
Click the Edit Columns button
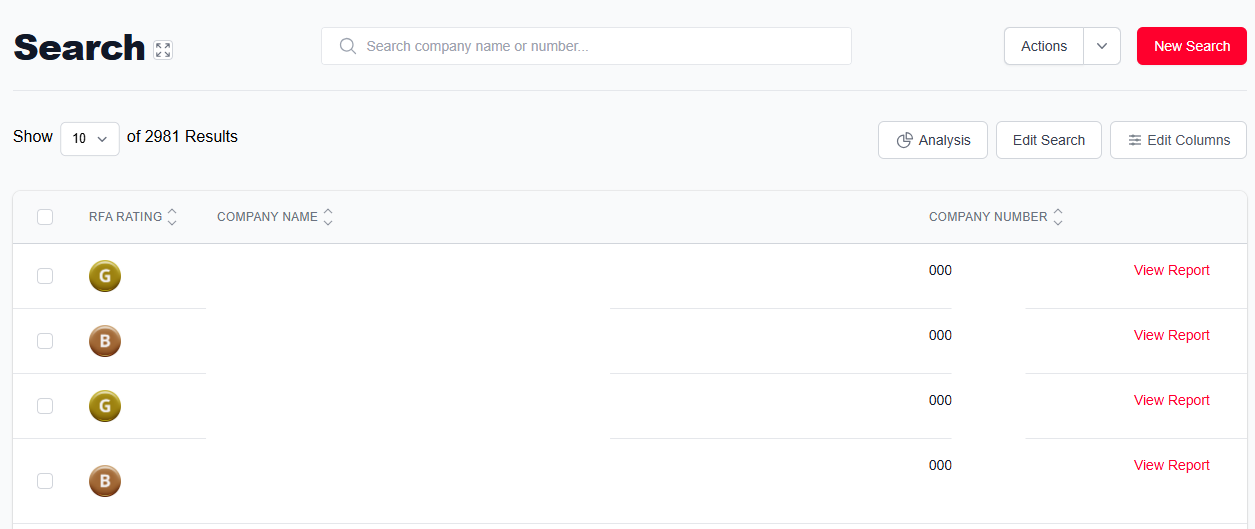coord(1178,140)
